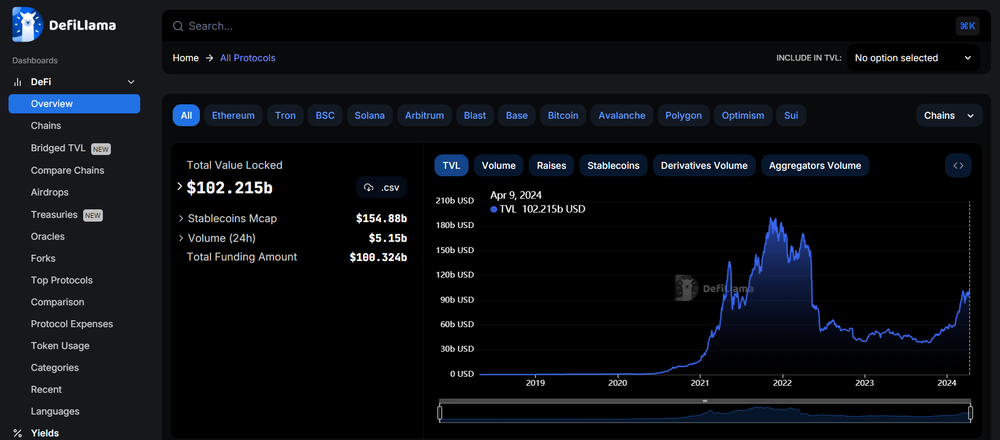The height and width of the screenshot is (440, 1000).
Task: Click the DeFi bar-chart sidebar icon
Action: coord(18,82)
